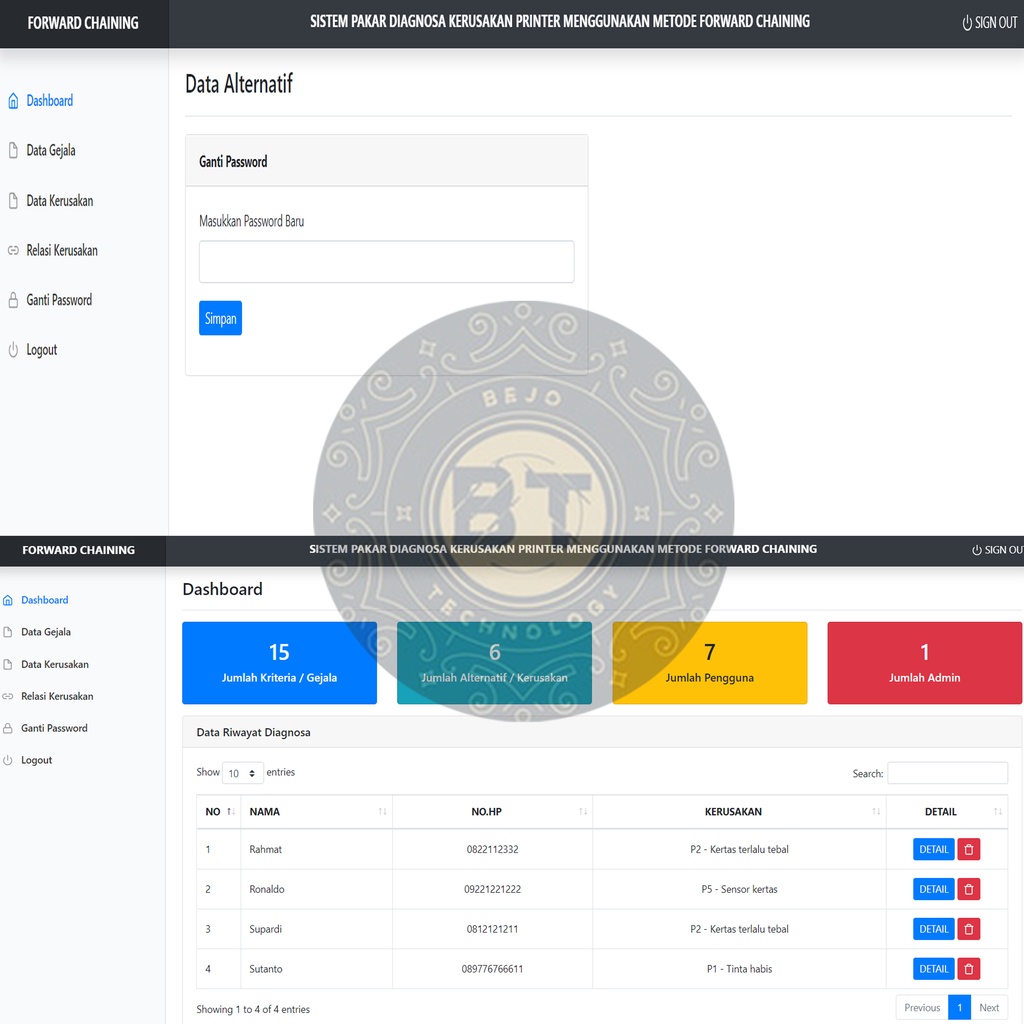Click the 'P1 - Tinta habis' cell
The height and width of the screenshot is (1024, 1024).
click(x=739, y=969)
